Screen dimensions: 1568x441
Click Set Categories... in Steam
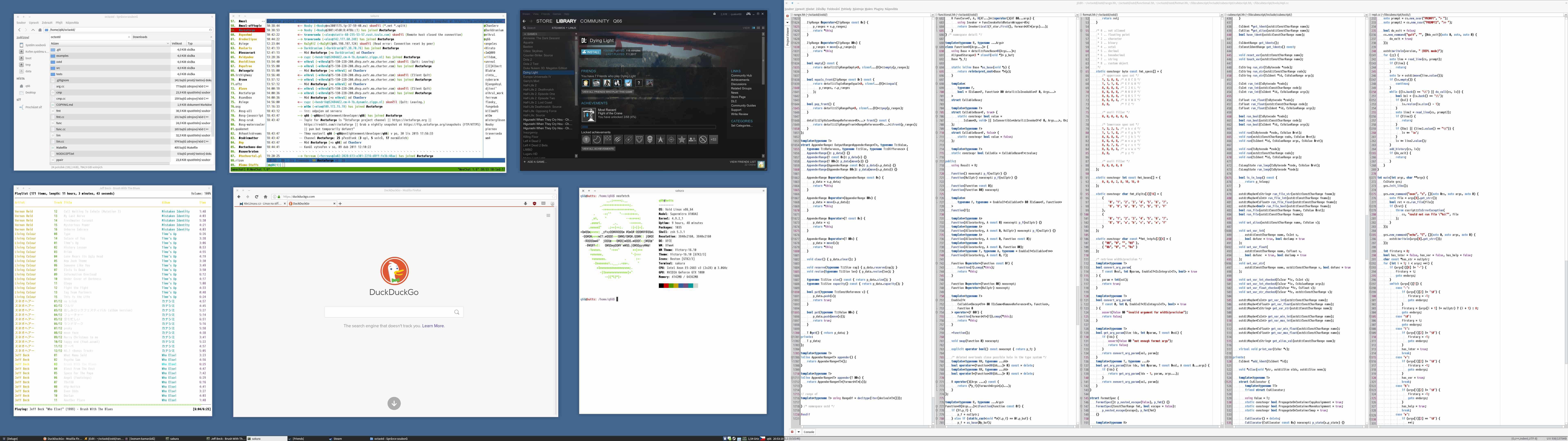coord(742,126)
